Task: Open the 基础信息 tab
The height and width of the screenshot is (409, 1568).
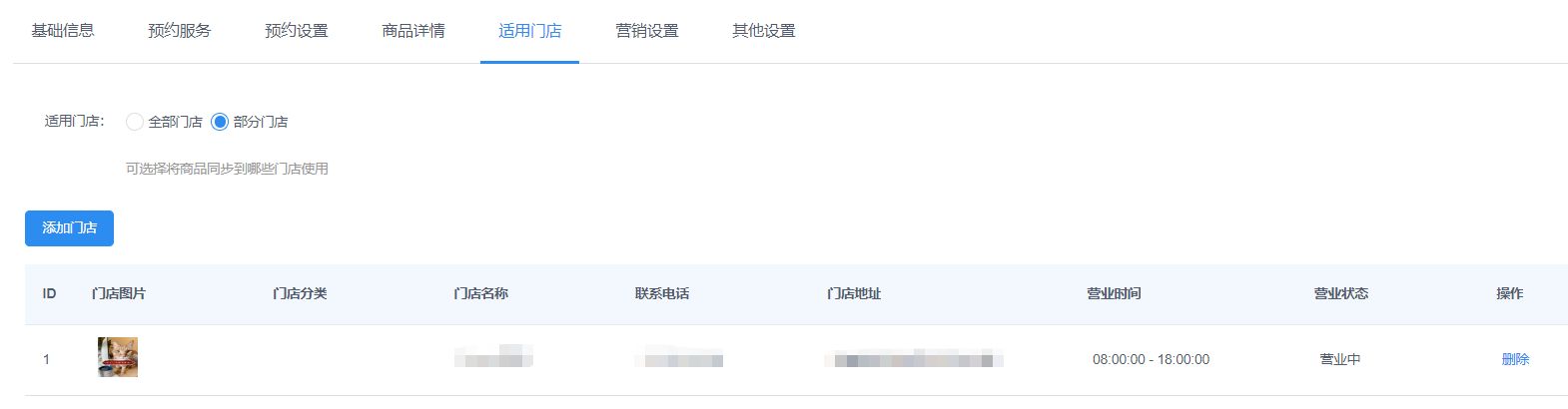Action: click(63, 31)
